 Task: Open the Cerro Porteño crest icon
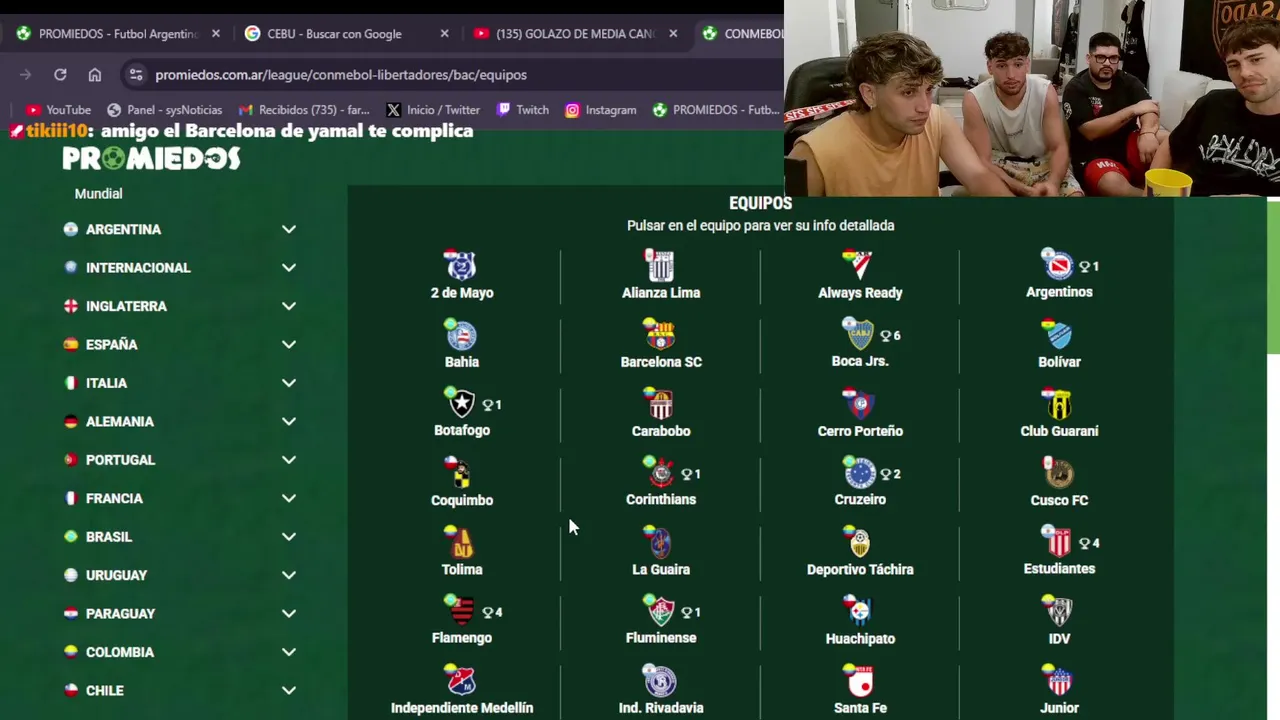point(859,404)
